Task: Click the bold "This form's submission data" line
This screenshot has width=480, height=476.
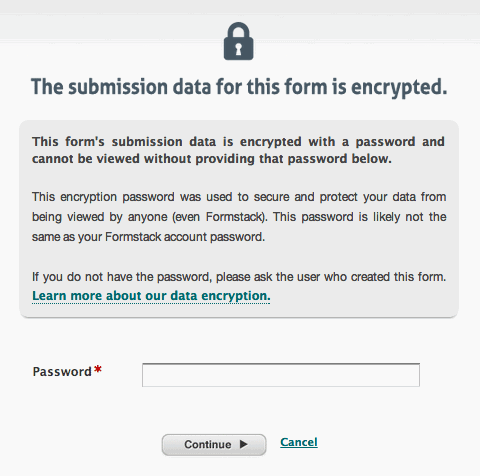Action: pos(238,142)
